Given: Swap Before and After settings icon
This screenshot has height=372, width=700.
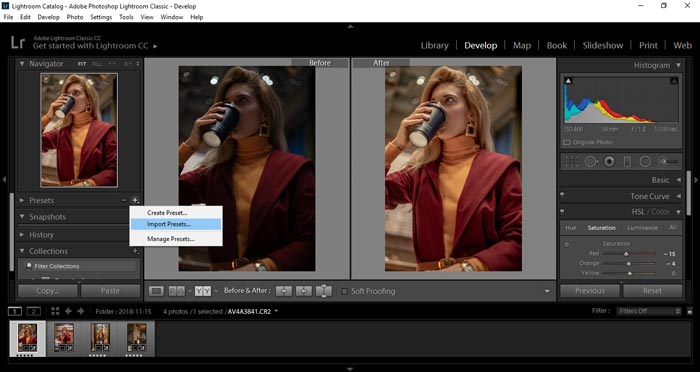Looking at the screenshot, I should 324,291.
